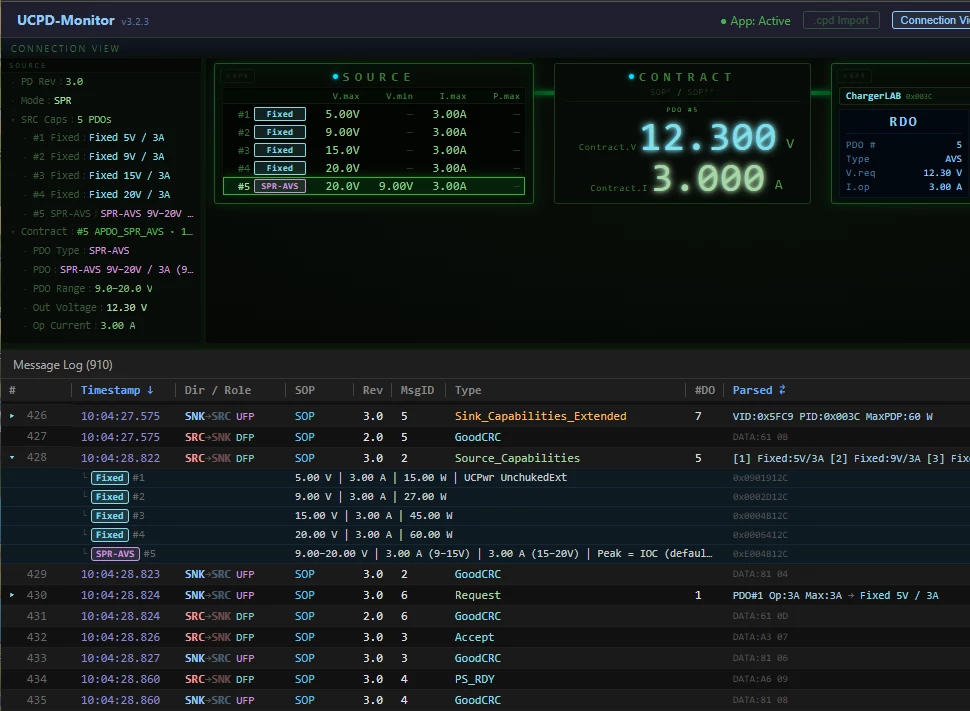Click the Type column header
Screen dimensions: 970x711
coord(468,390)
